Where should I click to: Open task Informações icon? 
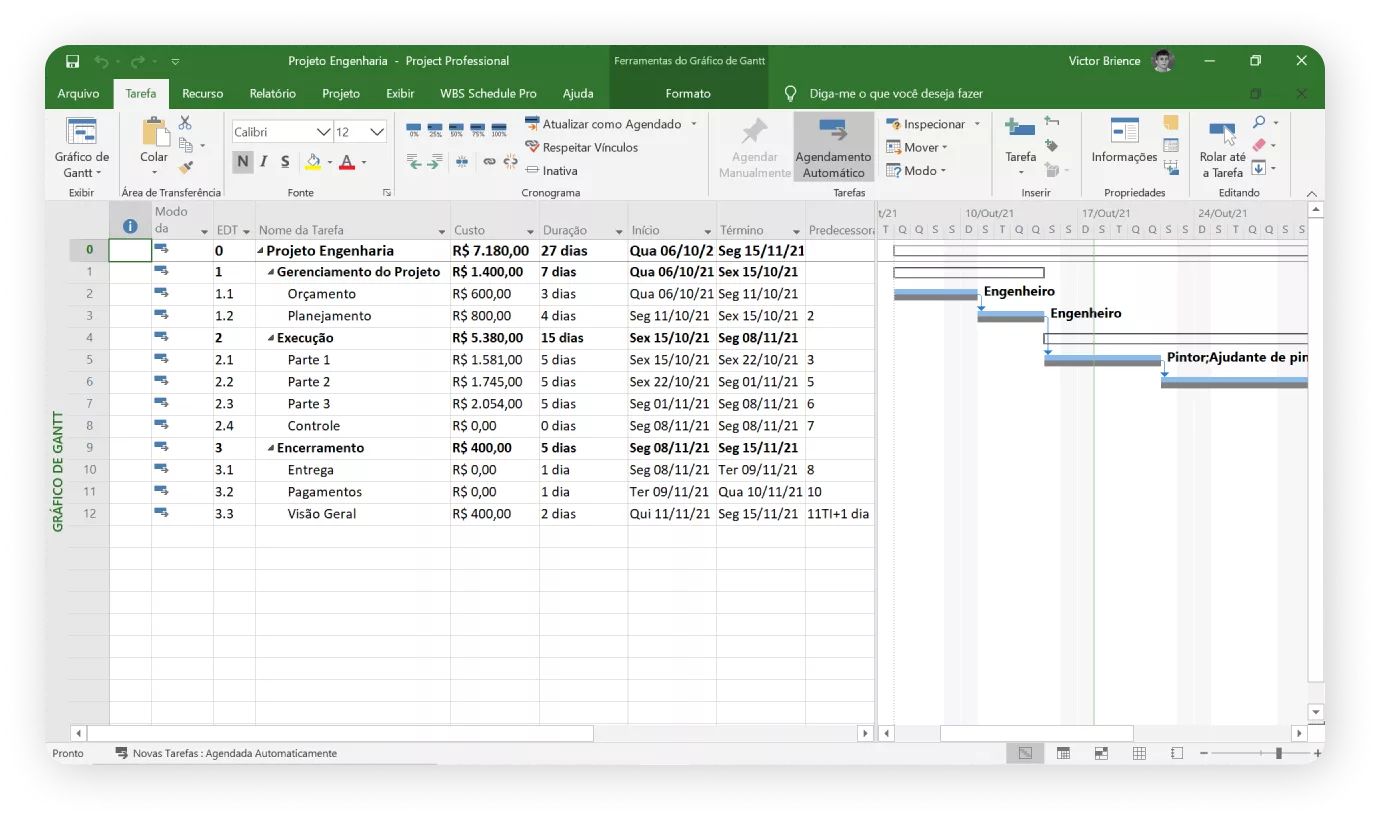(1124, 132)
